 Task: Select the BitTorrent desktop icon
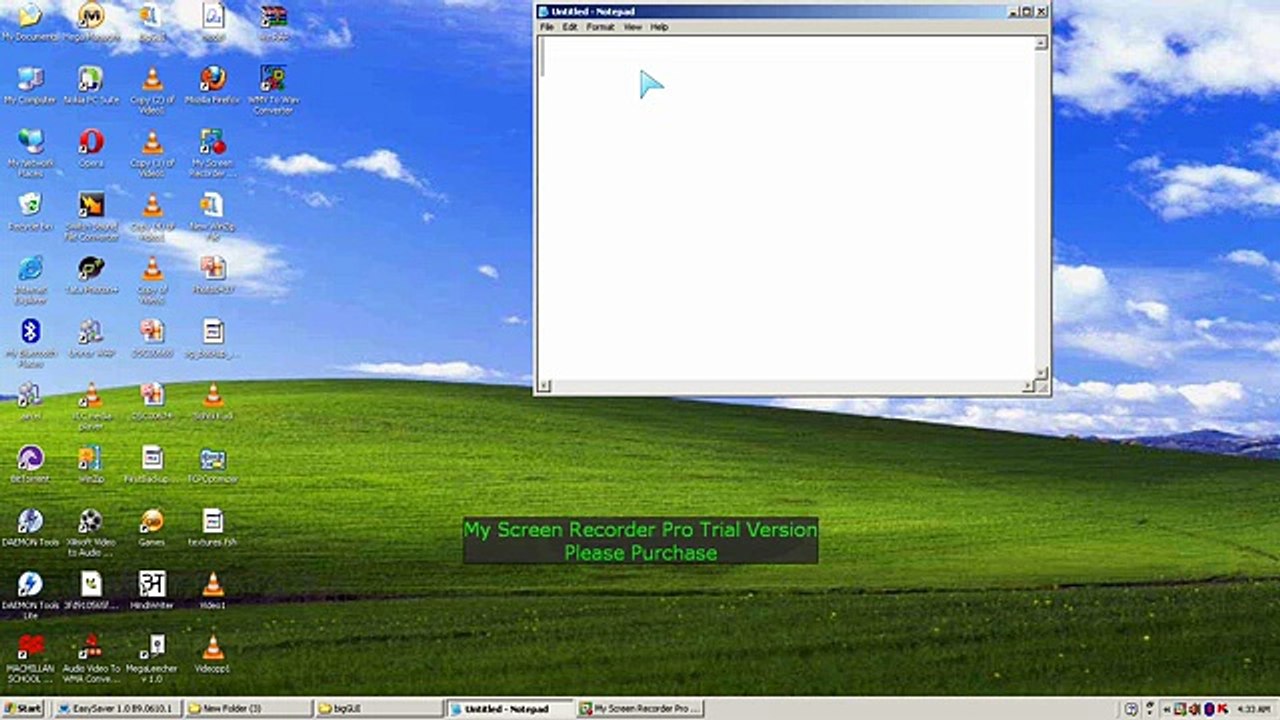[30, 464]
